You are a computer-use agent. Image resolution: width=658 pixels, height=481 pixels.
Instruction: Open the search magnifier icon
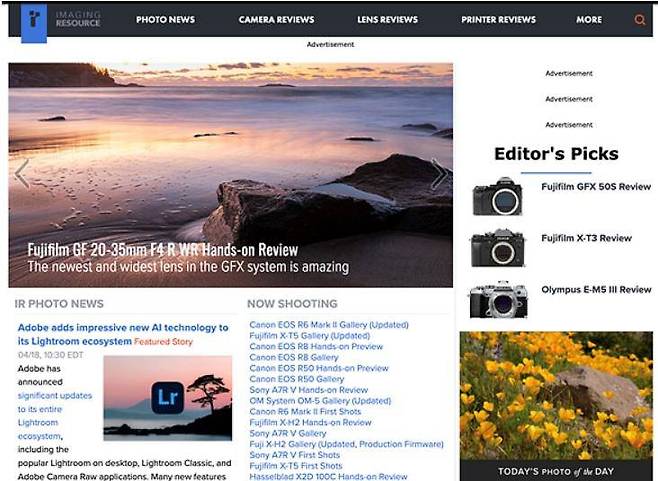(x=640, y=20)
